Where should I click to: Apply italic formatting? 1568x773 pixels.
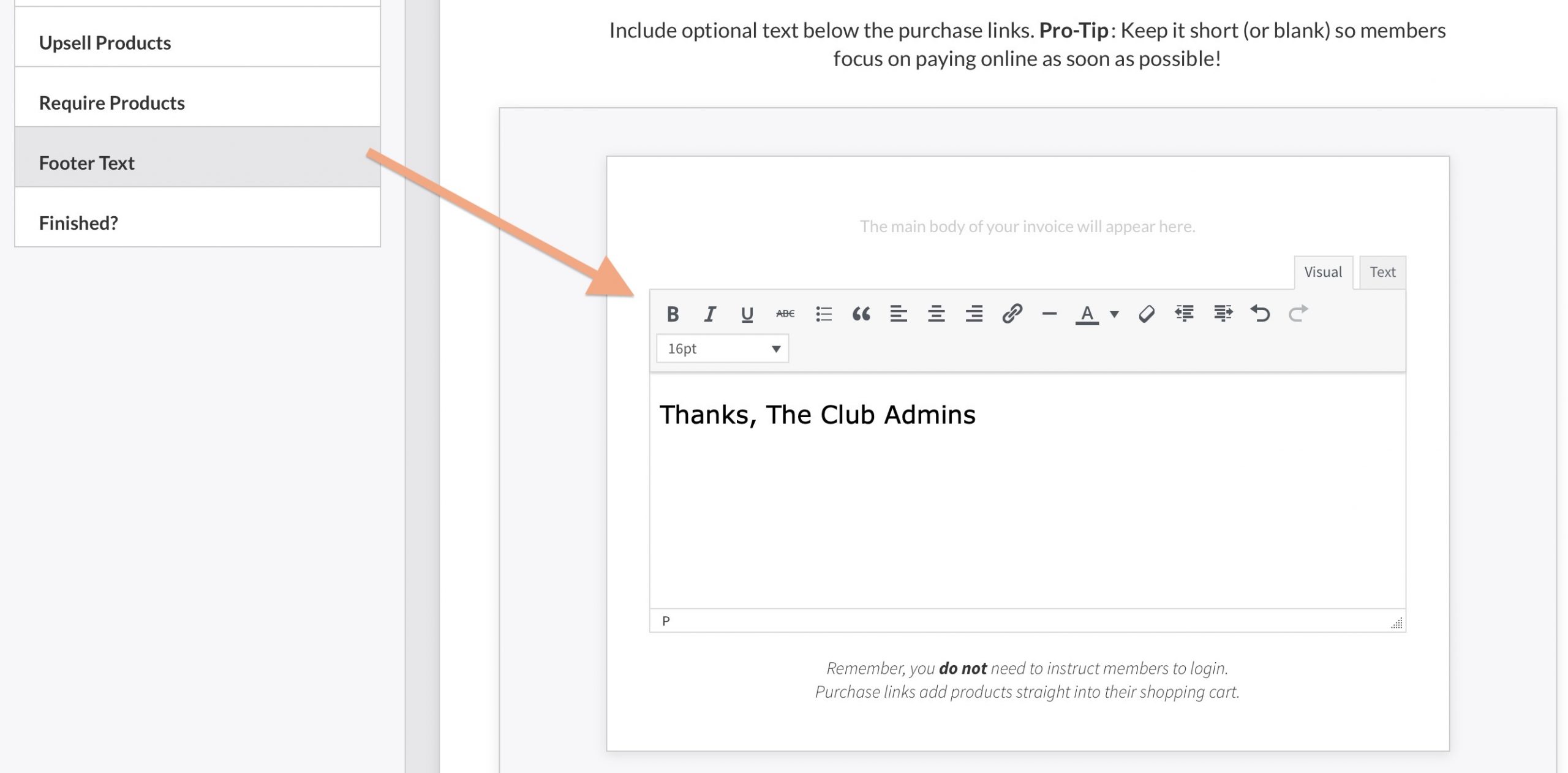click(x=710, y=314)
